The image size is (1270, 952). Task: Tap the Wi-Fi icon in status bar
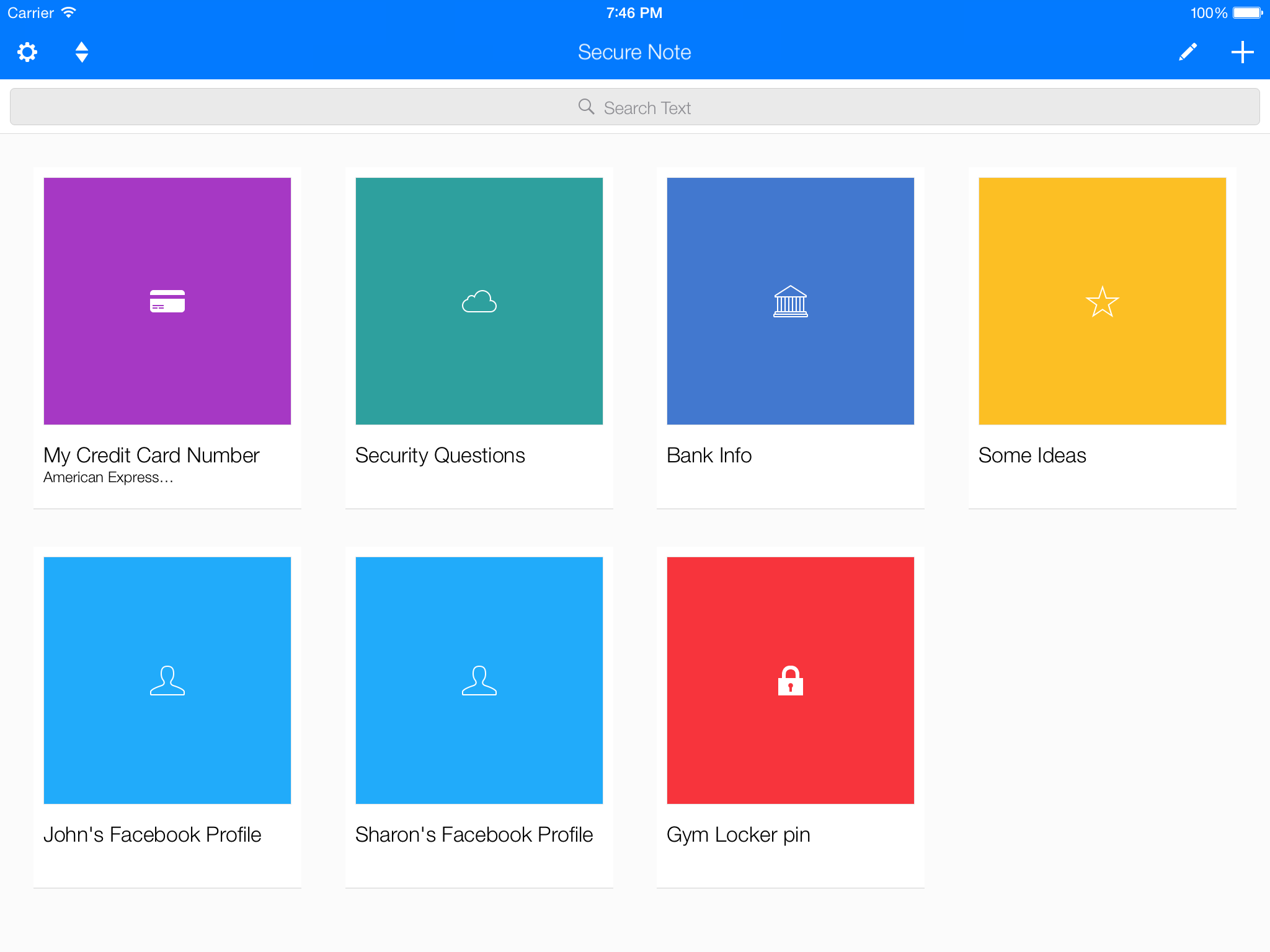(68, 12)
